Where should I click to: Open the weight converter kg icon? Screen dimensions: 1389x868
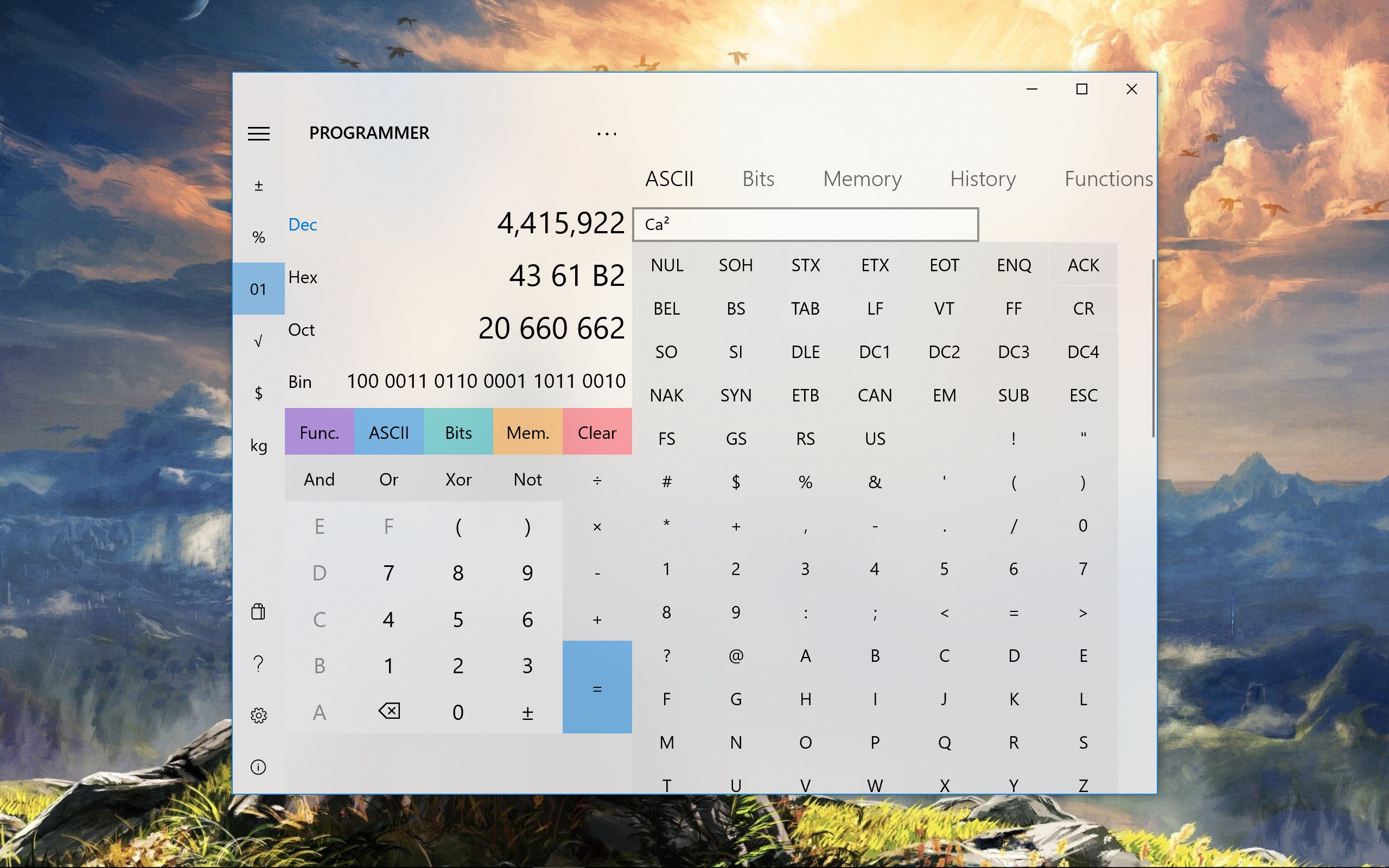click(x=258, y=445)
